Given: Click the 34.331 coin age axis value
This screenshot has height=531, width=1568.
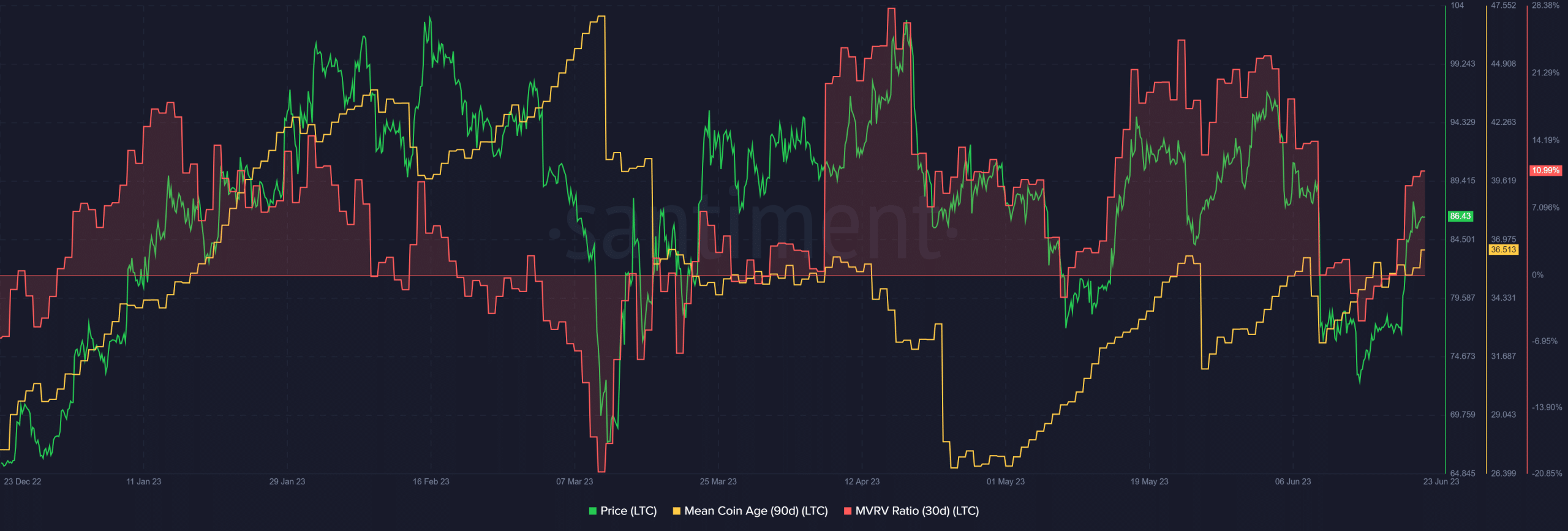Looking at the screenshot, I should point(1504,298).
